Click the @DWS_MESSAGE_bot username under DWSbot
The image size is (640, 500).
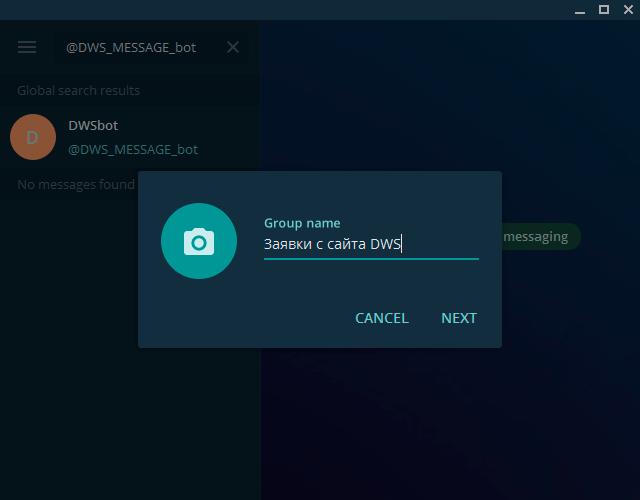coord(133,150)
